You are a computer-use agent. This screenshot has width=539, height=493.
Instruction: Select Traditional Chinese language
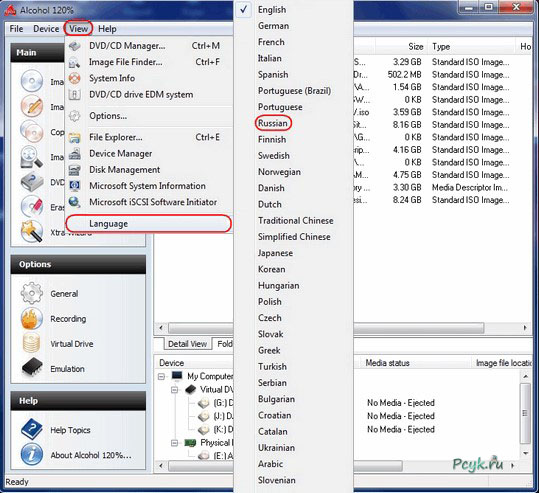point(296,220)
